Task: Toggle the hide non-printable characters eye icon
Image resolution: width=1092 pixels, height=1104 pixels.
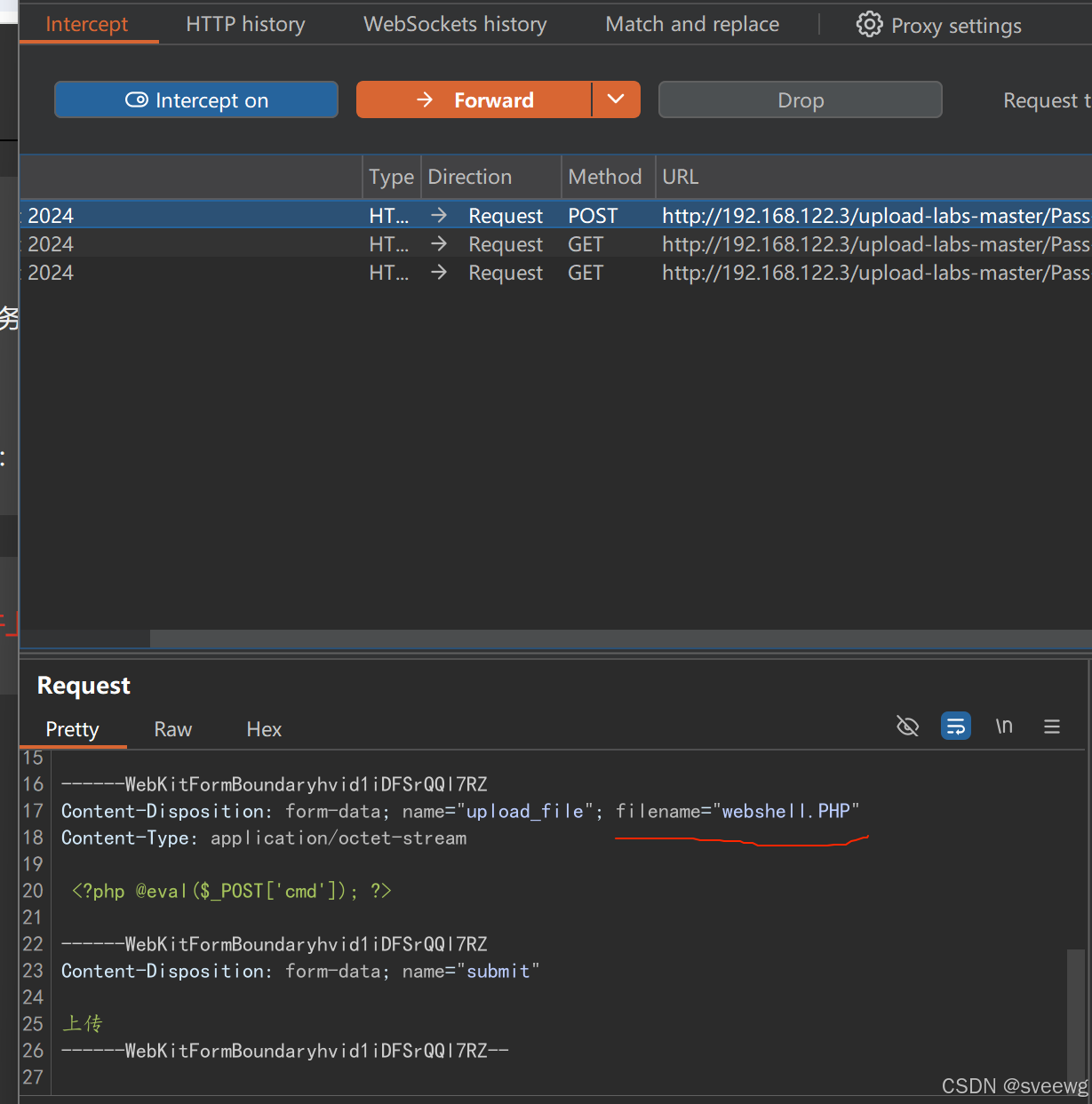Action: click(x=907, y=727)
